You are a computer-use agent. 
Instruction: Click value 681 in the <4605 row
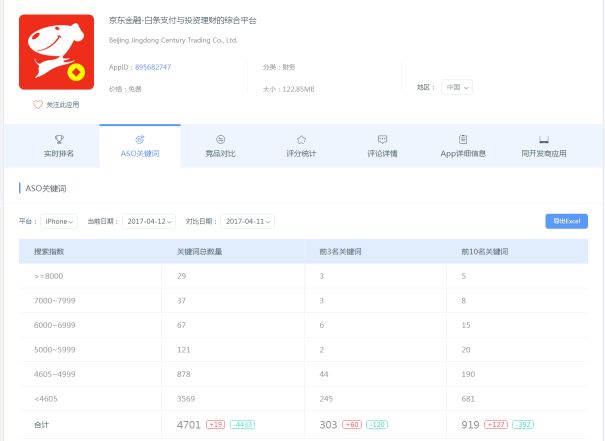pyautogui.click(x=468, y=399)
